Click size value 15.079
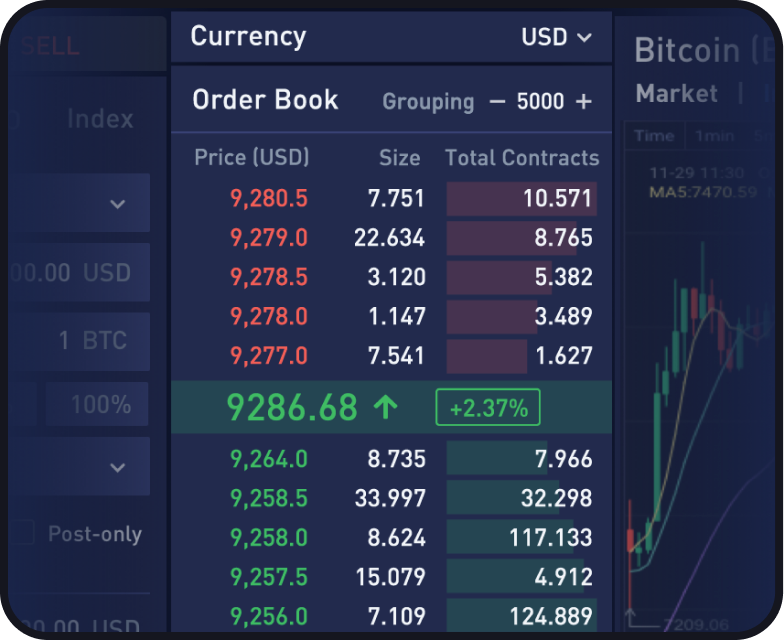 pyautogui.click(x=390, y=577)
